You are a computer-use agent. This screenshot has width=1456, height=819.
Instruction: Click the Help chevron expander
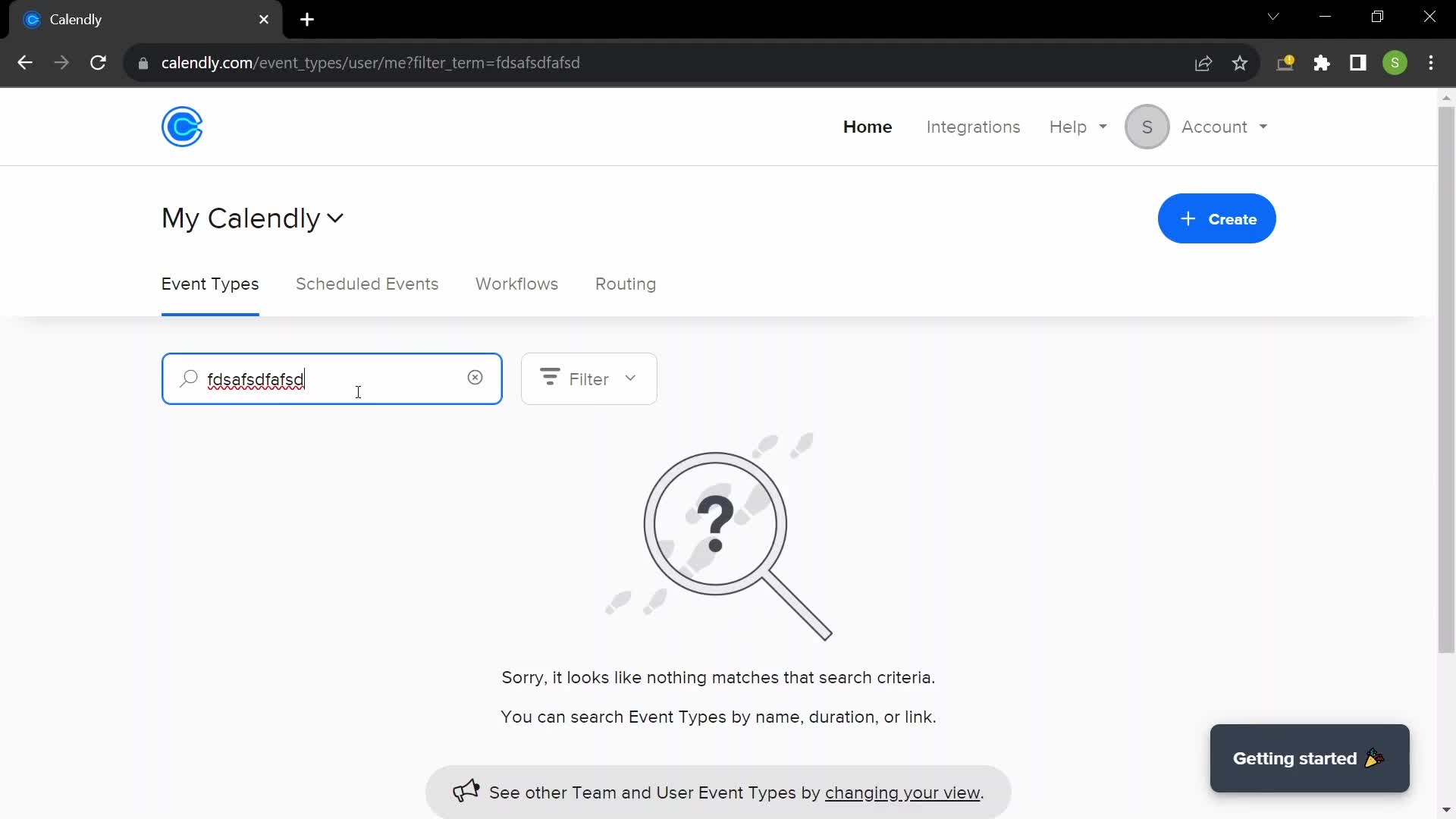coord(1102,127)
